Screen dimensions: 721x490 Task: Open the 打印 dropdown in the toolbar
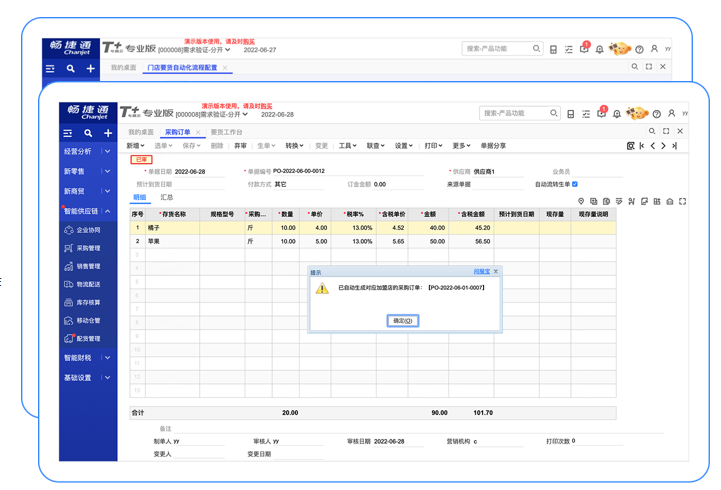[x=432, y=146]
